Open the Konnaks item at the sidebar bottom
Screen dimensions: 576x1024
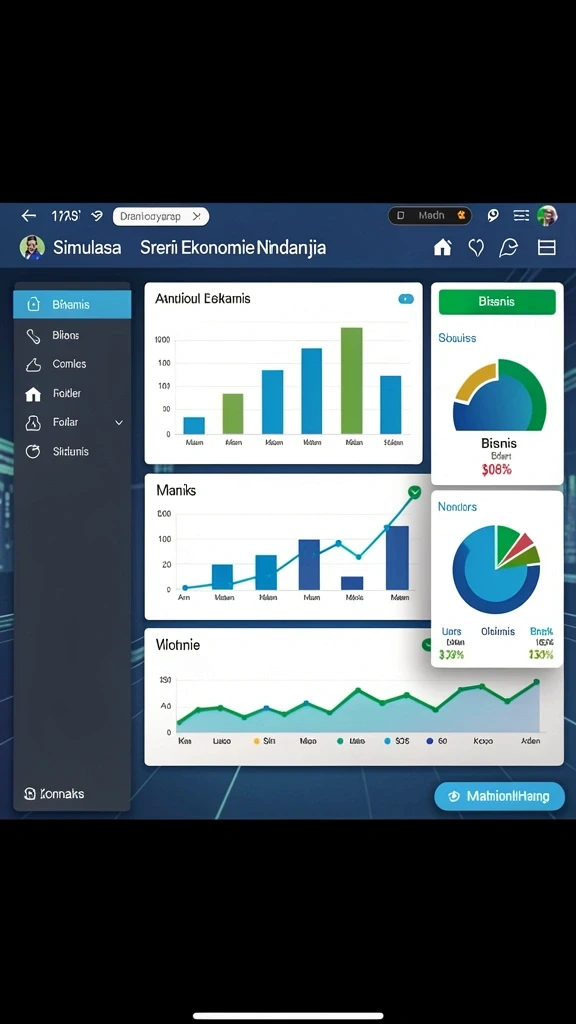tap(54, 793)
